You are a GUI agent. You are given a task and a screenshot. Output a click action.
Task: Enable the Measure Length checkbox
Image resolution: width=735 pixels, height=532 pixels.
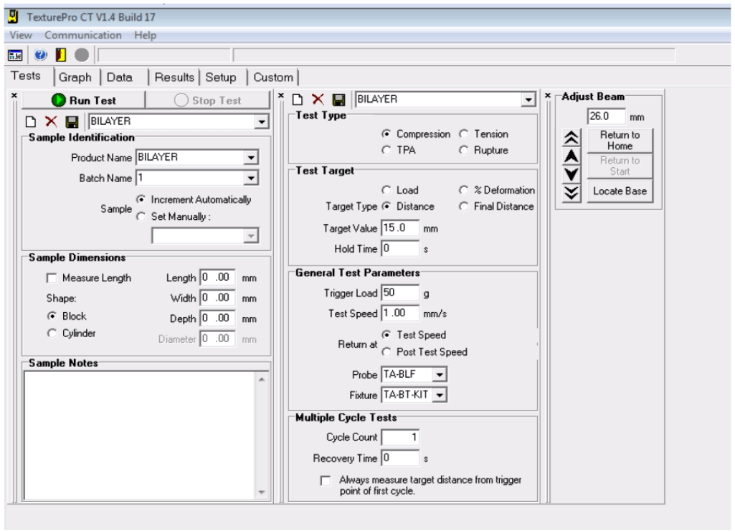(38, 278)
